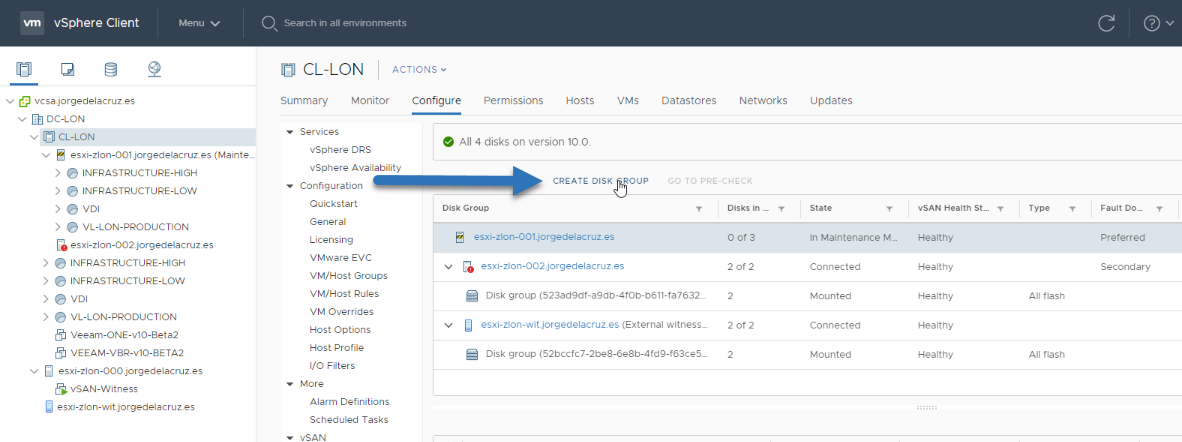Switch to the Monitor tab
Screen dimensions: 1182x442
370,100
